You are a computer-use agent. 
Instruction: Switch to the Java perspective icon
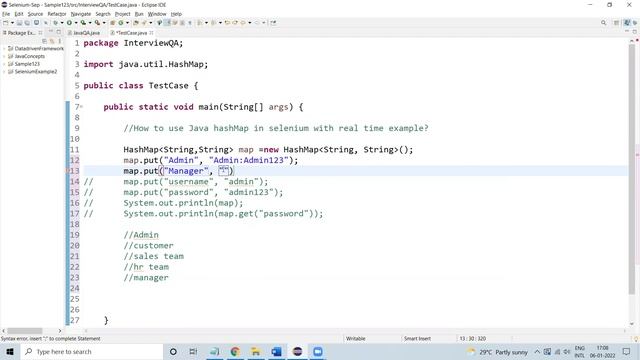[x=627, y=23]
